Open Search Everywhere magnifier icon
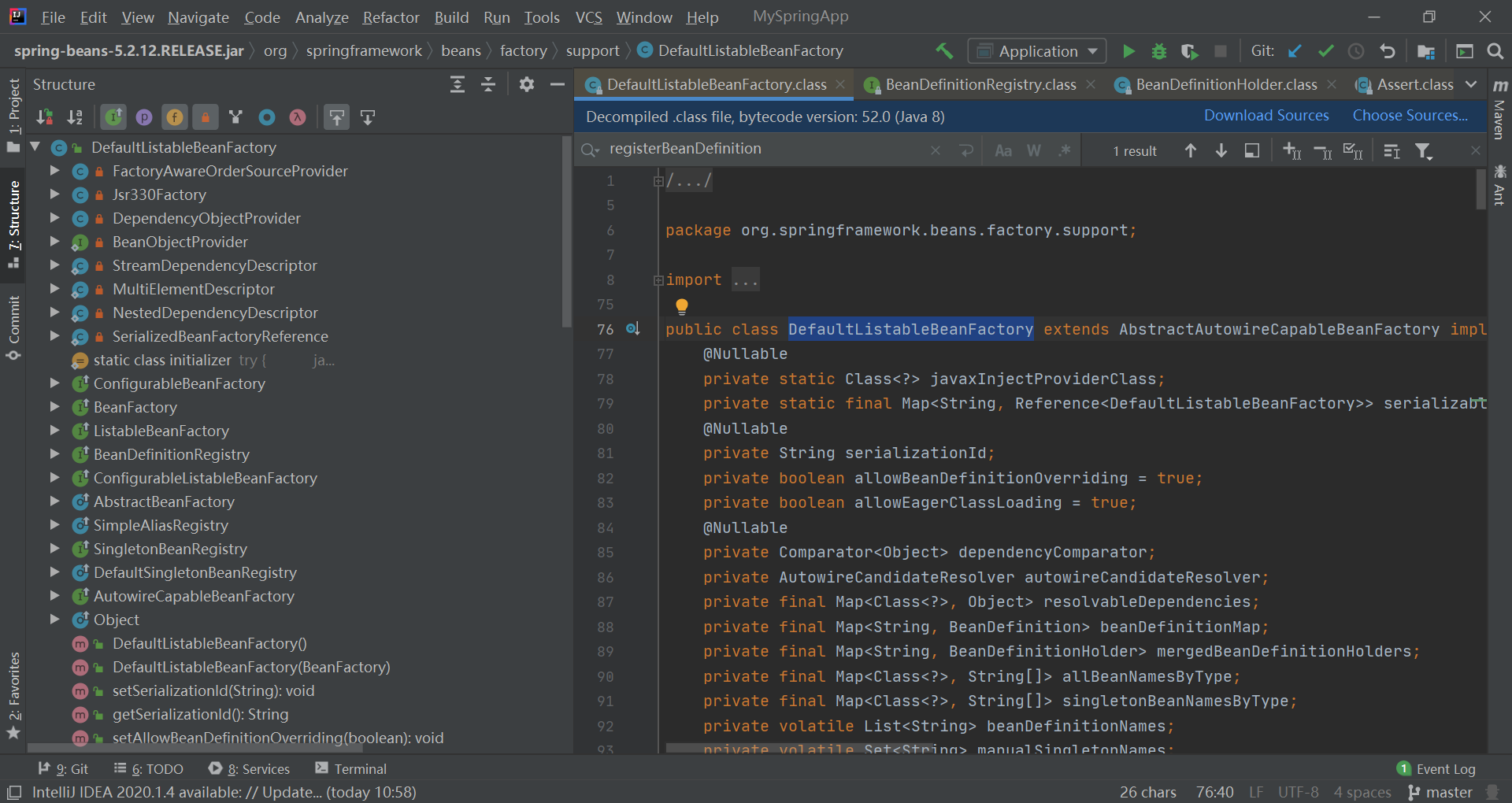Screen dimensions: 1512x803 1495,51
